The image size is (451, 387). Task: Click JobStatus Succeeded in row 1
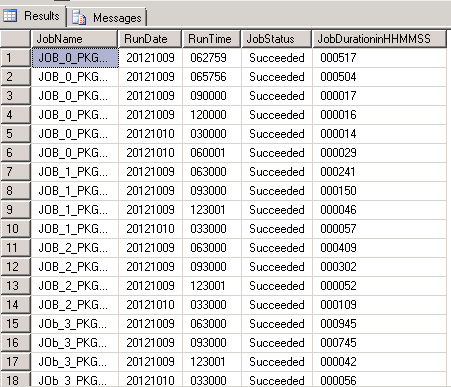click(277, 58)
